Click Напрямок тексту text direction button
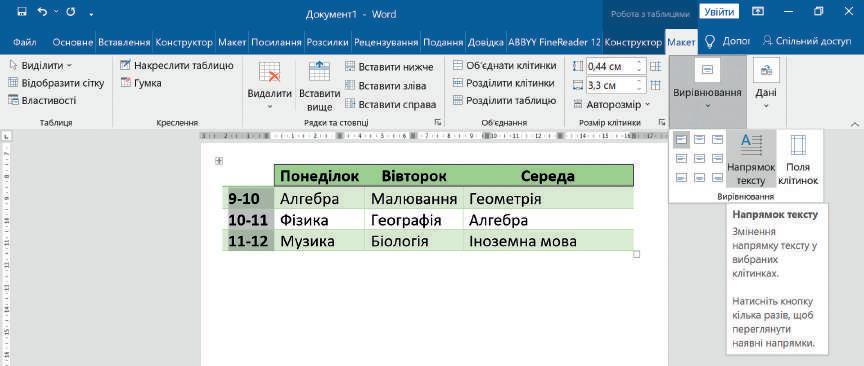864x366 pixels. click(751, 159)
